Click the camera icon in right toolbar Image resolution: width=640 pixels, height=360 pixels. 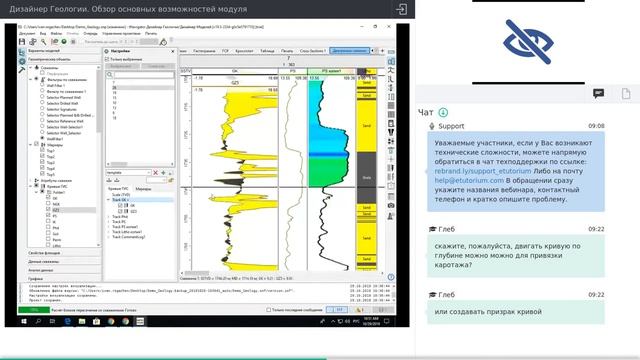point(391,205)
